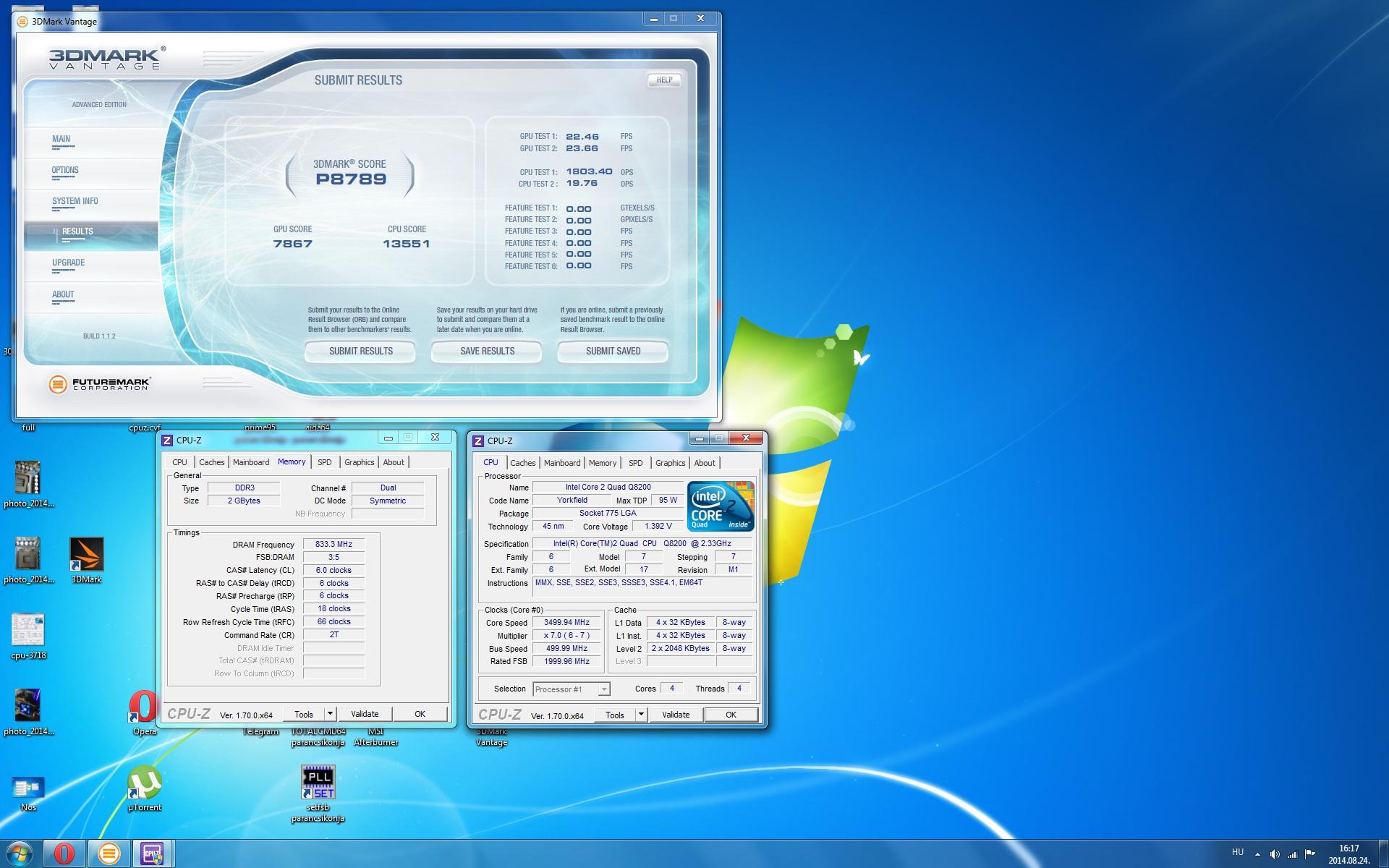The height and width of the screenshot is (868, 1389).
Task: Open About tab in CPU-Z CPU window
Action: pos(705,463)
